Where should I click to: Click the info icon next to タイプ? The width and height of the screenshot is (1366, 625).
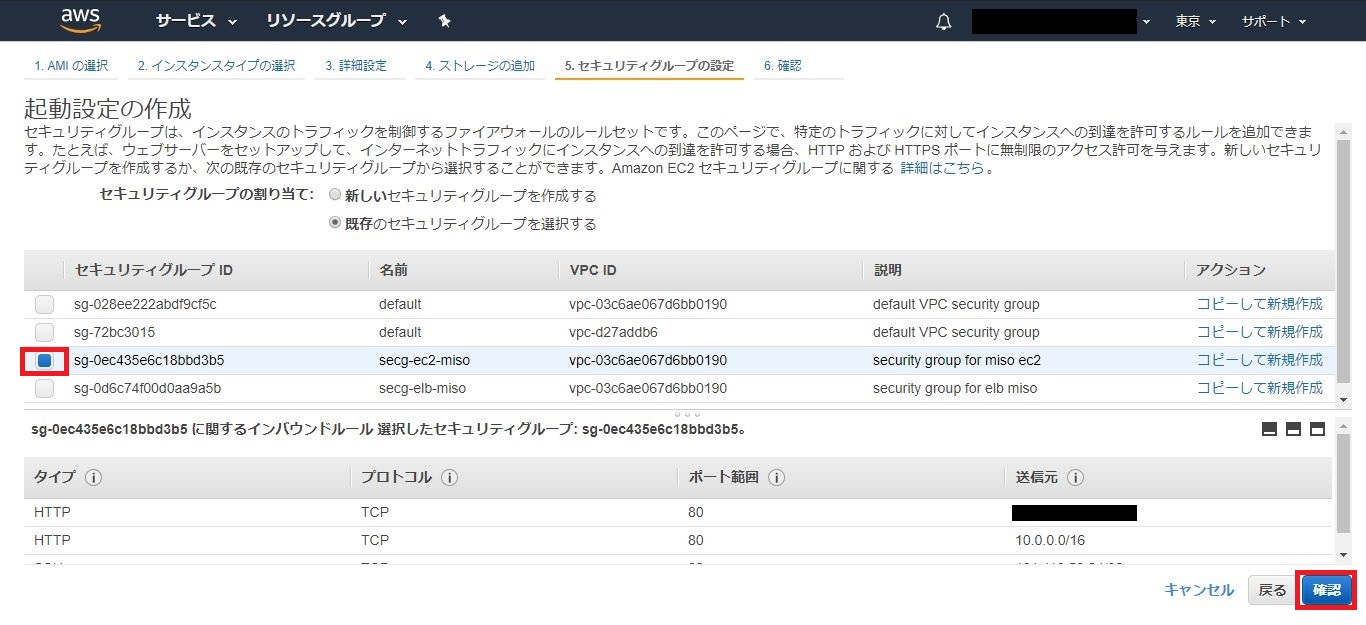94,478
